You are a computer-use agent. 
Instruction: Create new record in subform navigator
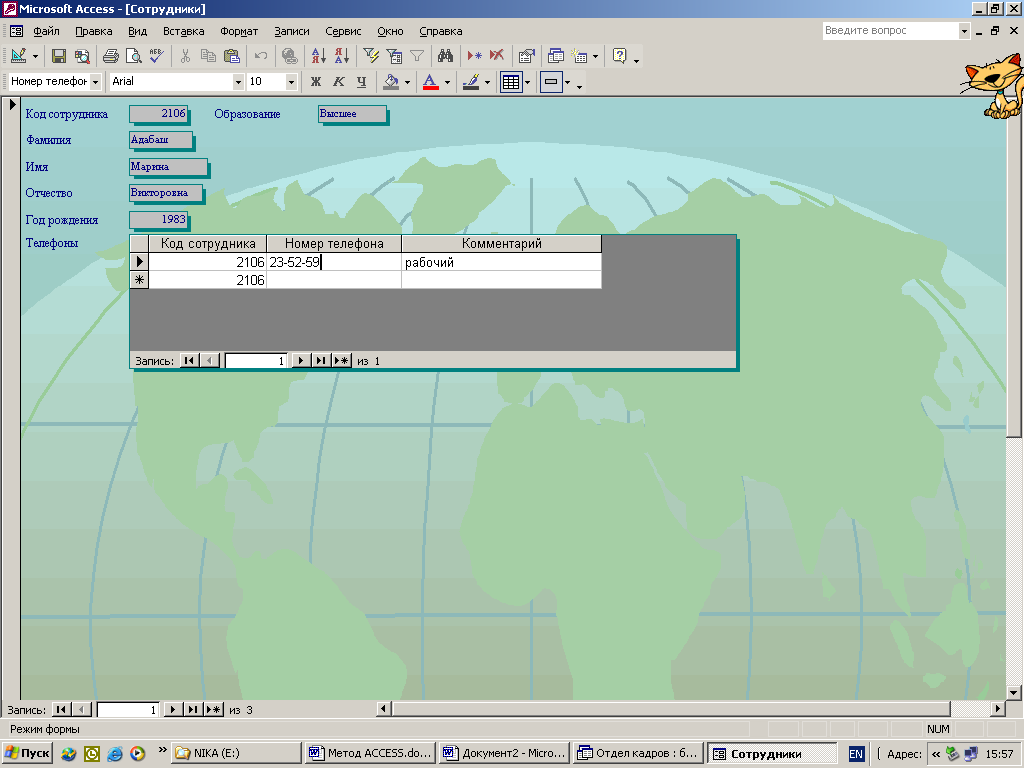(x=342, y=360)
